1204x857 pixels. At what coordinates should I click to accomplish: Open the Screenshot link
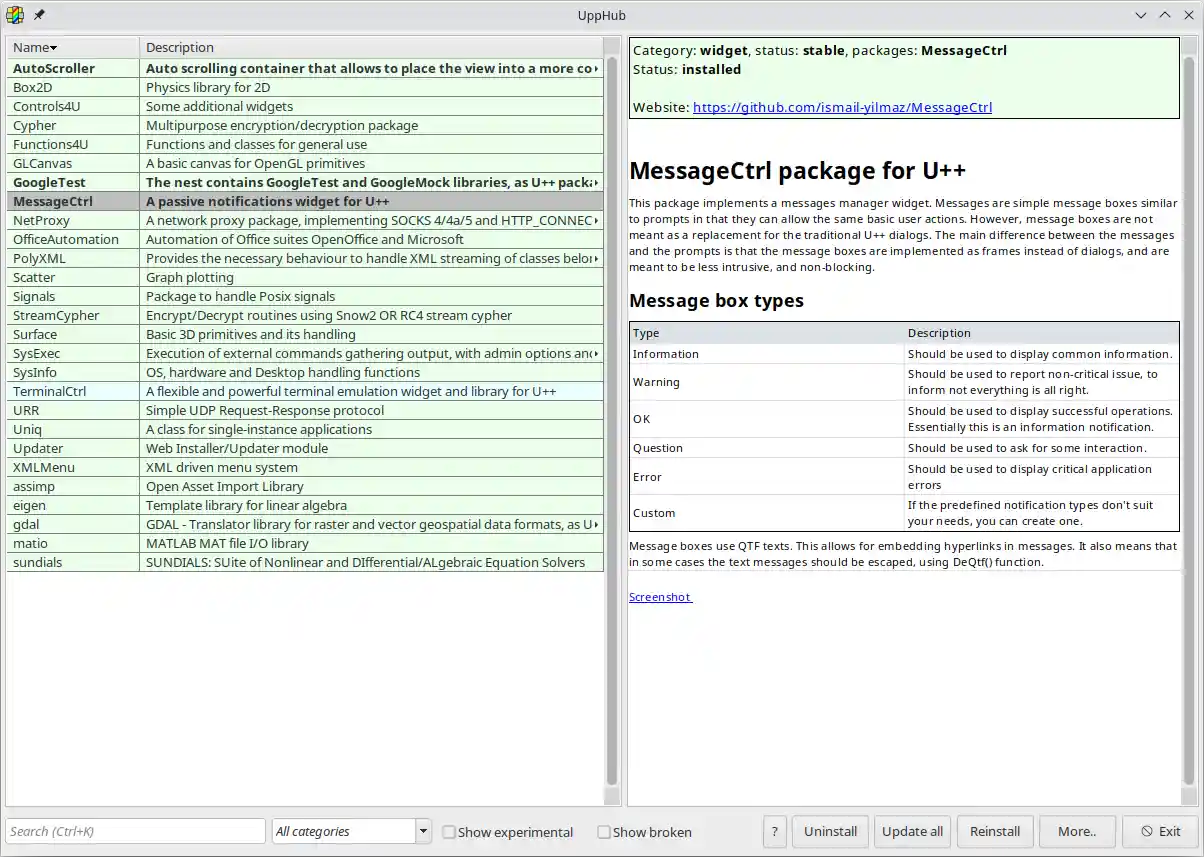pyautogui.click(x=659, y=596)
